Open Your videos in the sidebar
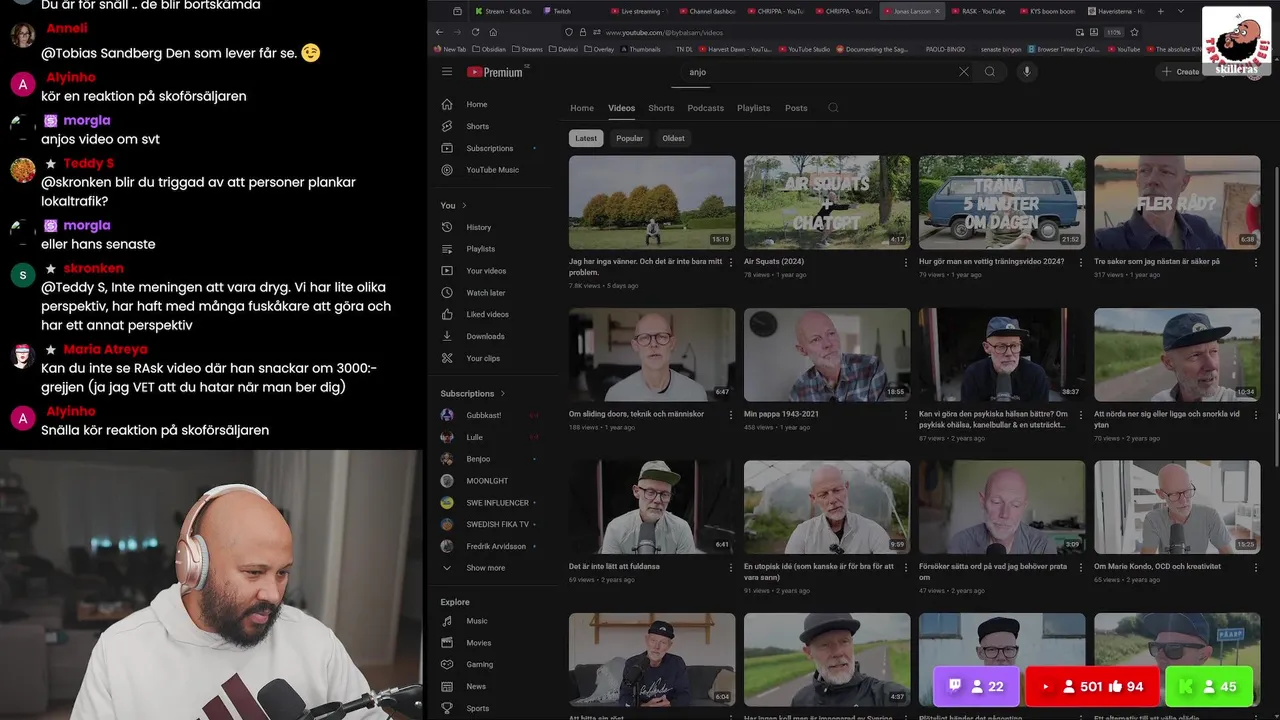Image resolution: width=1280 pixels, height=720 pixels. 486,271
